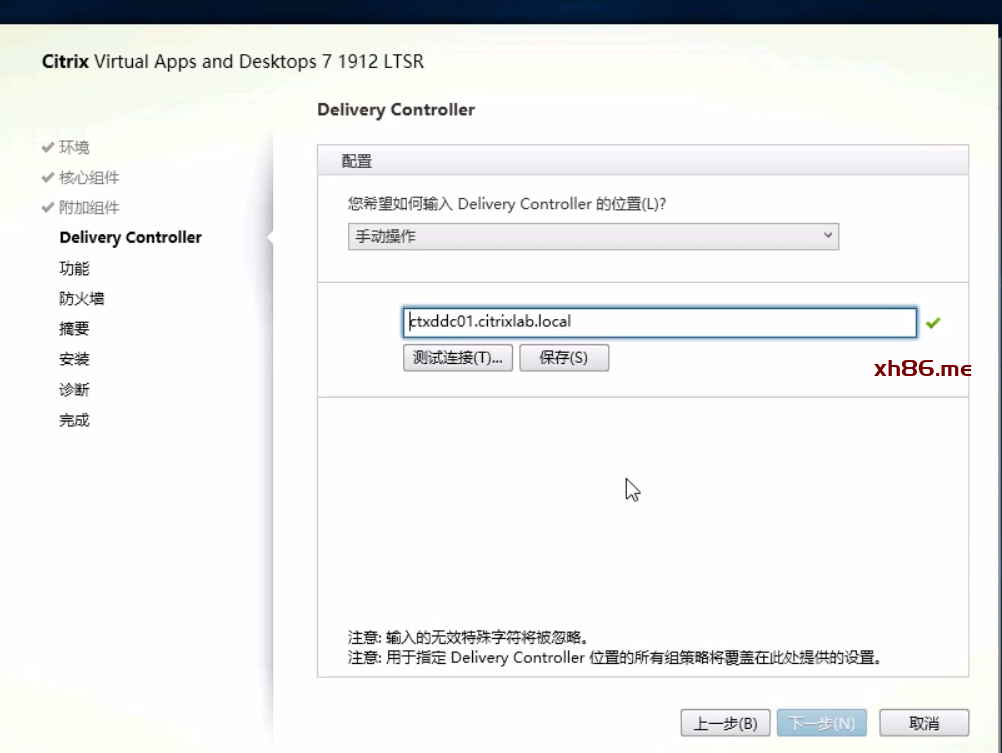This screenshot has width=1002, height=753.
Task: Jump to the 摘要 step in sidebar
Action: (74, 328)
